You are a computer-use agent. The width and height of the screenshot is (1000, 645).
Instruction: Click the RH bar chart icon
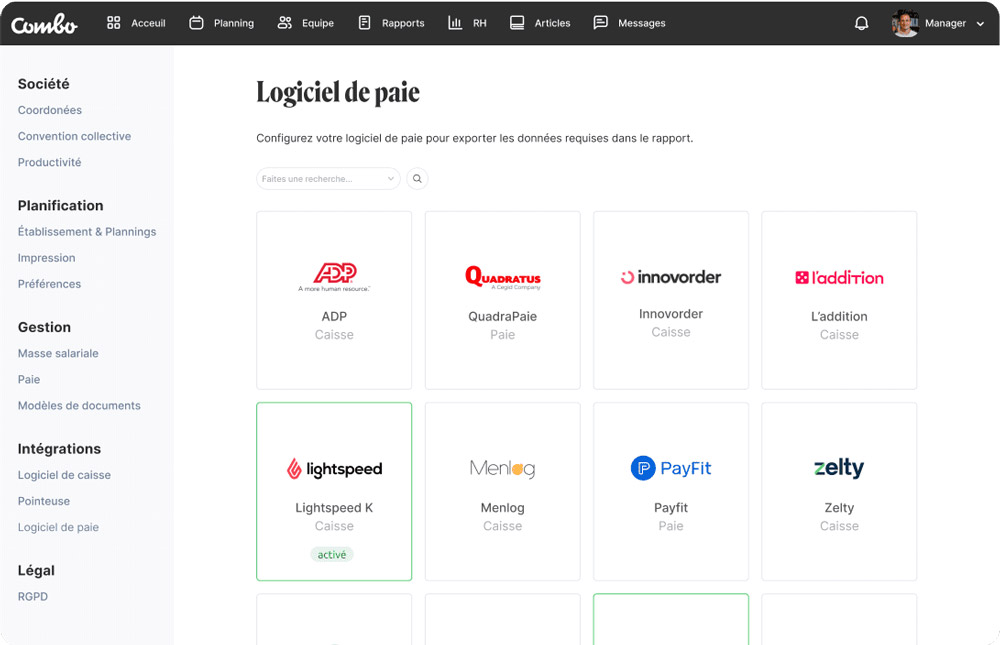(455, 23)
